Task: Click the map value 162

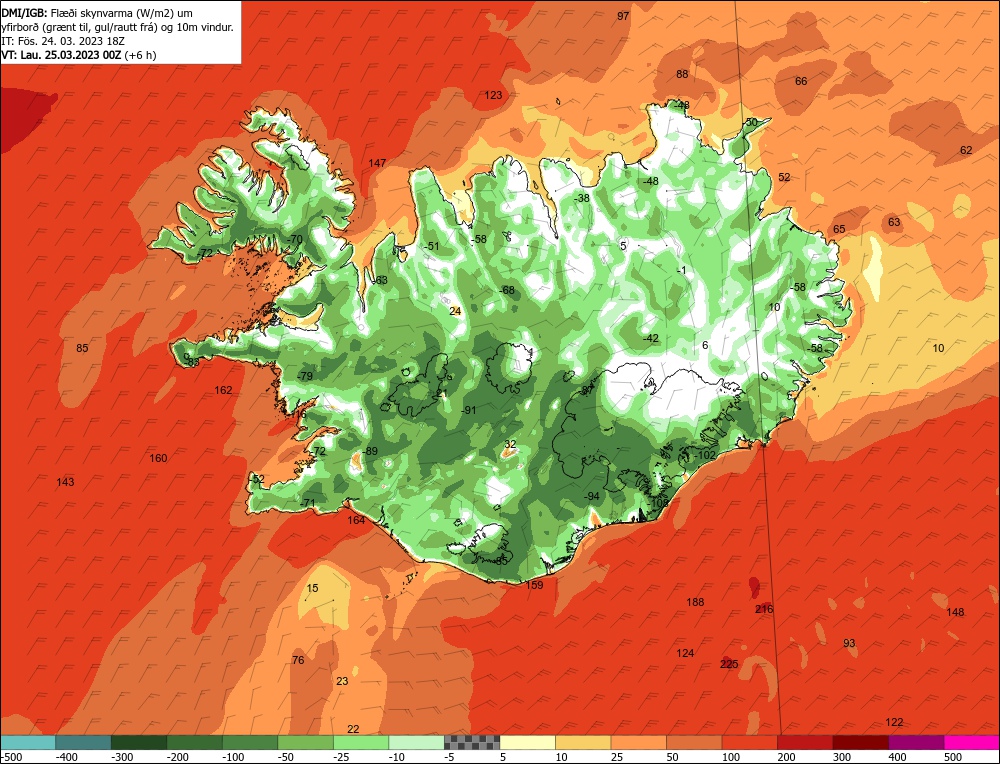Action: coord(223,390)
